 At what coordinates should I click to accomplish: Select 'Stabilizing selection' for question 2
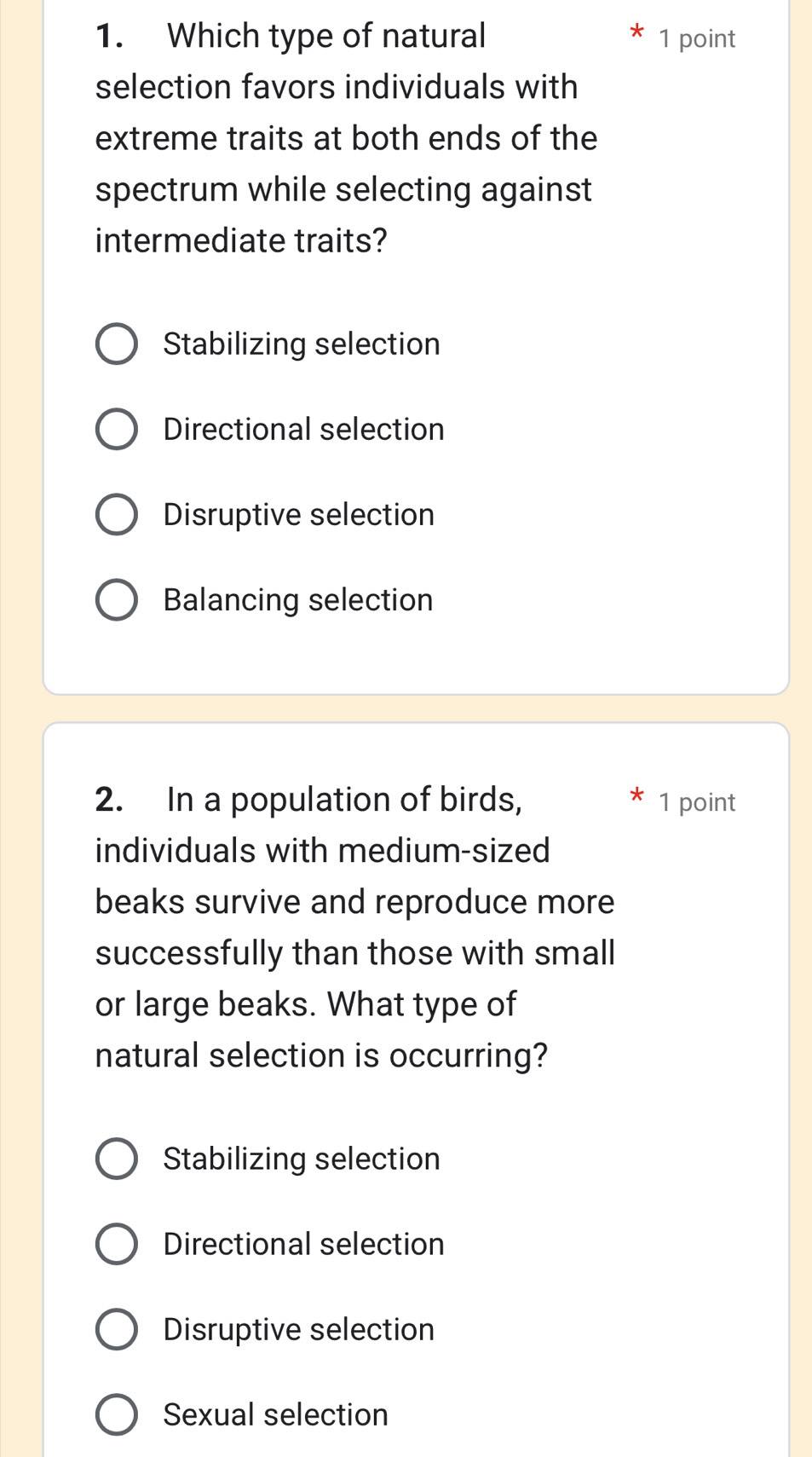(x=117, y=1159)
